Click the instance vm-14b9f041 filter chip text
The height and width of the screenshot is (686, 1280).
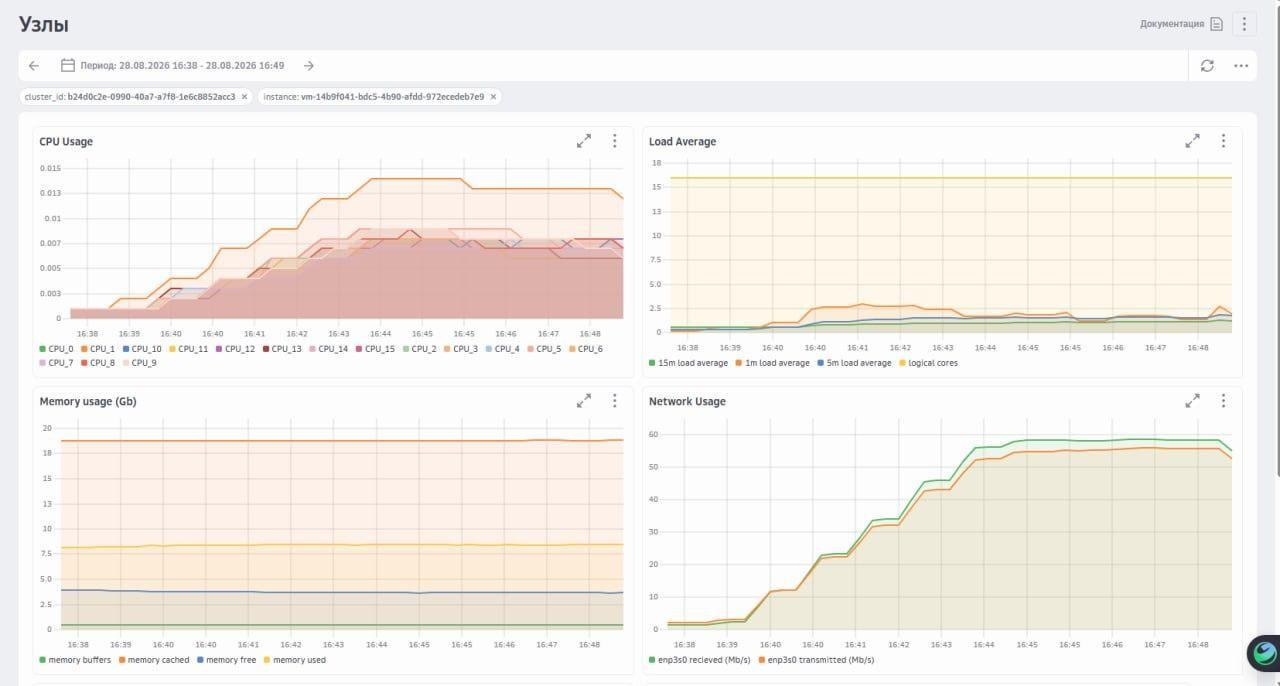click(x=374, y=97)
